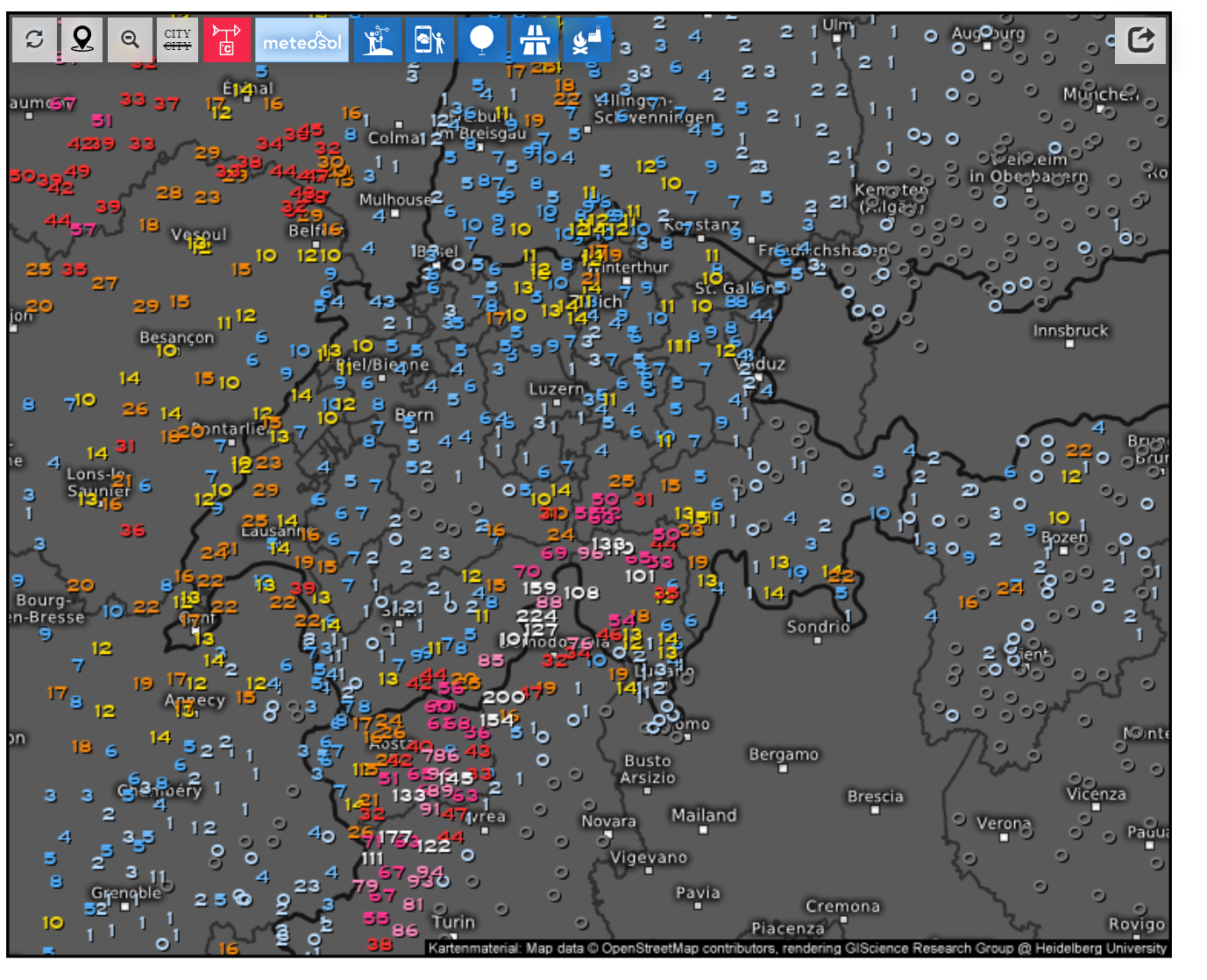Click the Bergamo city marker
Image resolution: width=1207 pixels, height=980 pixels.
(x=783, y=768)
